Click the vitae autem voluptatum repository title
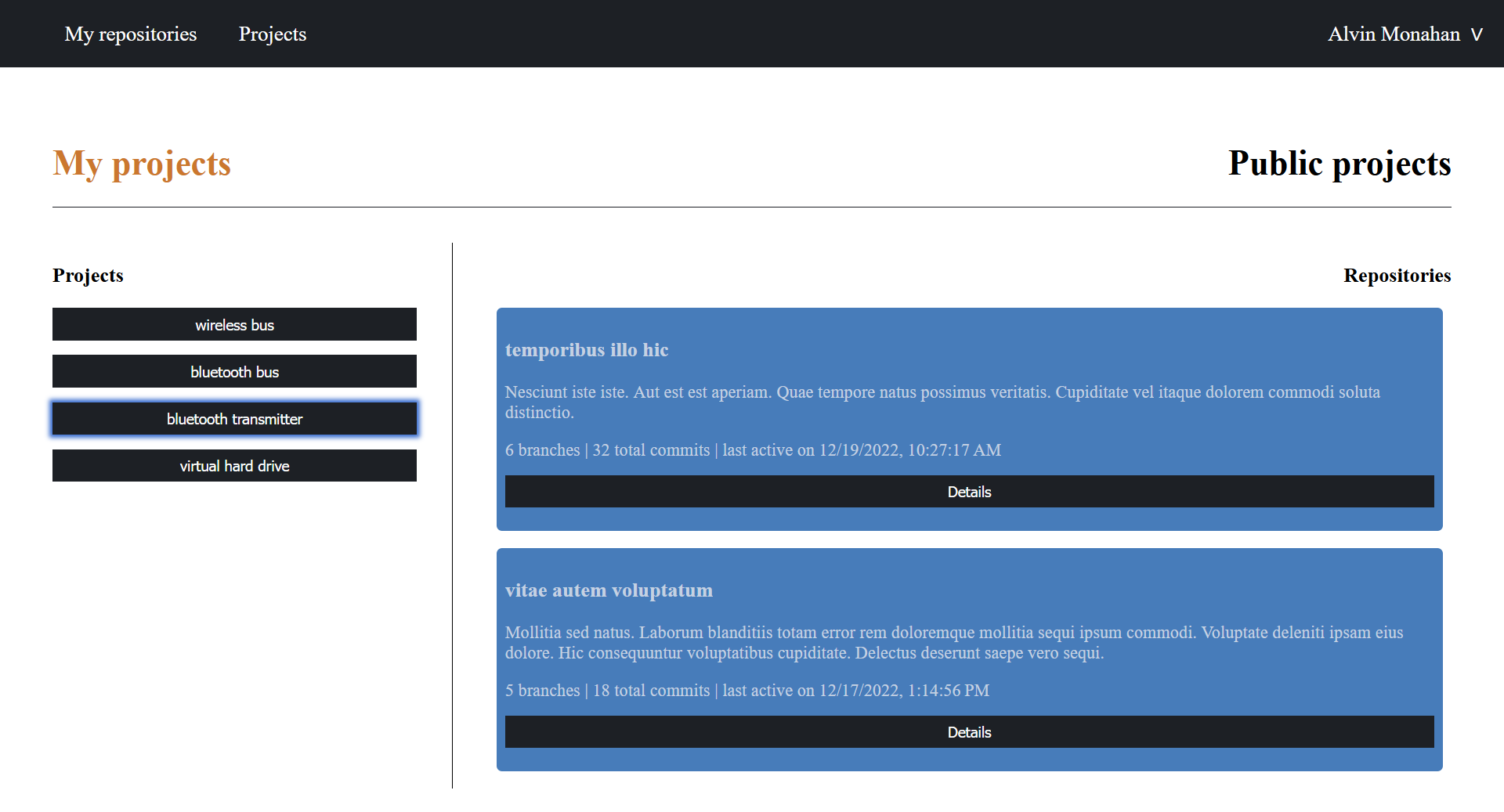 609,590
